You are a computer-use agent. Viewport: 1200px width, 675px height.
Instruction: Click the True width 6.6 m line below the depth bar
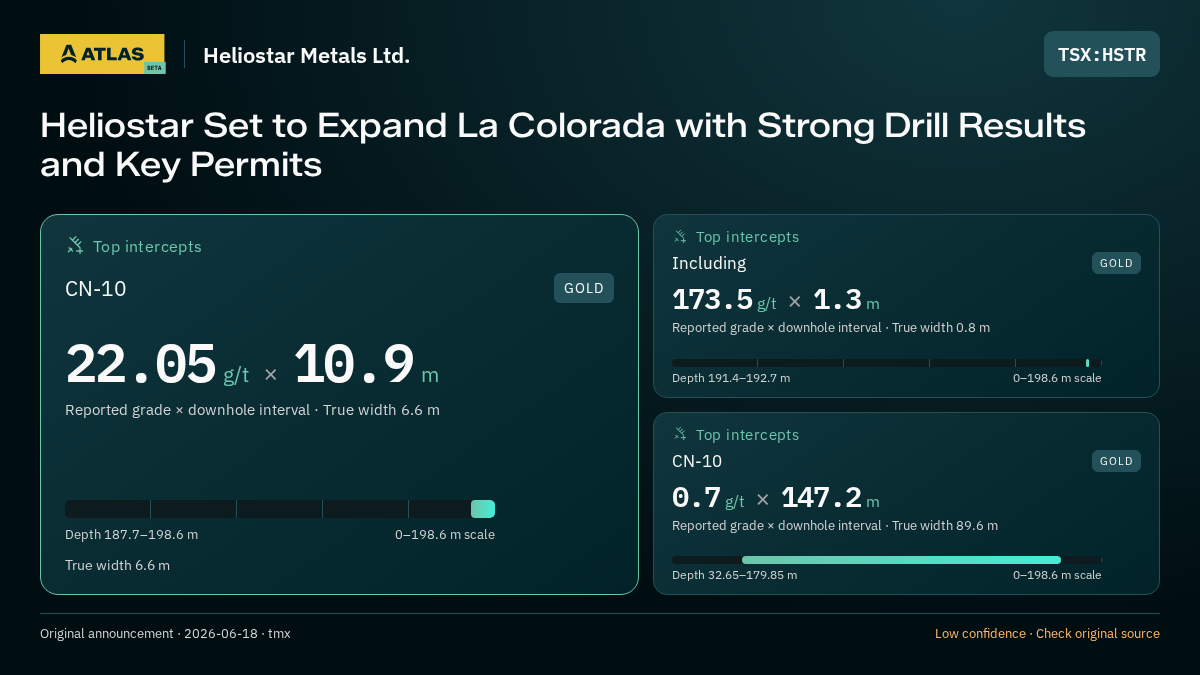[117, 565]
